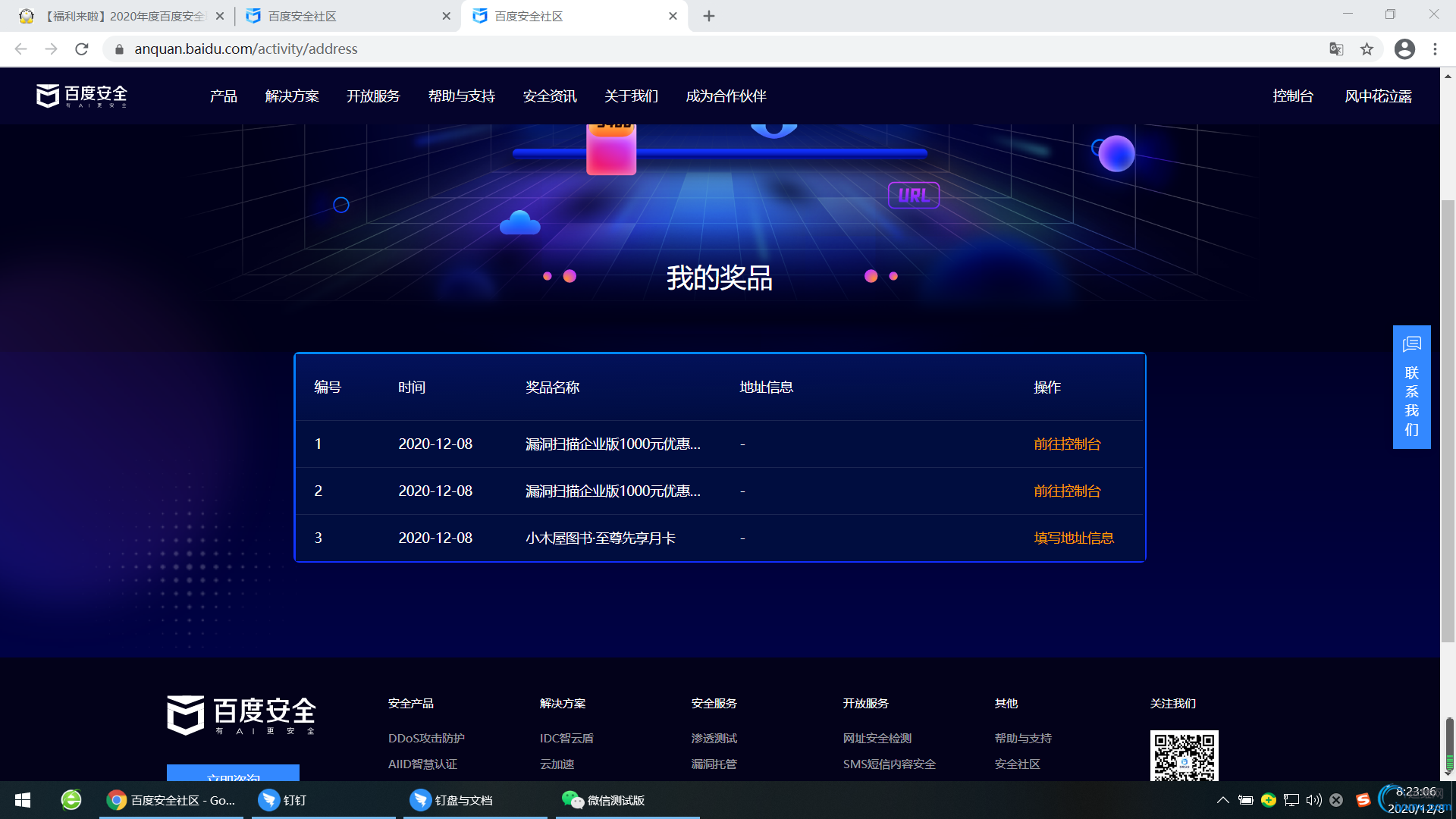Open the Chrome three-dot menu
The image size is (1456, 819).
point(1435,49)
